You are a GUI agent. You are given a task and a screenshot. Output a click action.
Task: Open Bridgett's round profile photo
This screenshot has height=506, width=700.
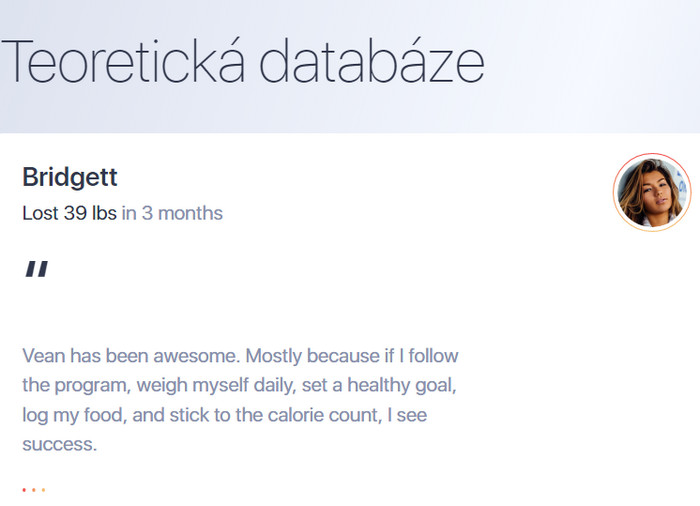651,192
